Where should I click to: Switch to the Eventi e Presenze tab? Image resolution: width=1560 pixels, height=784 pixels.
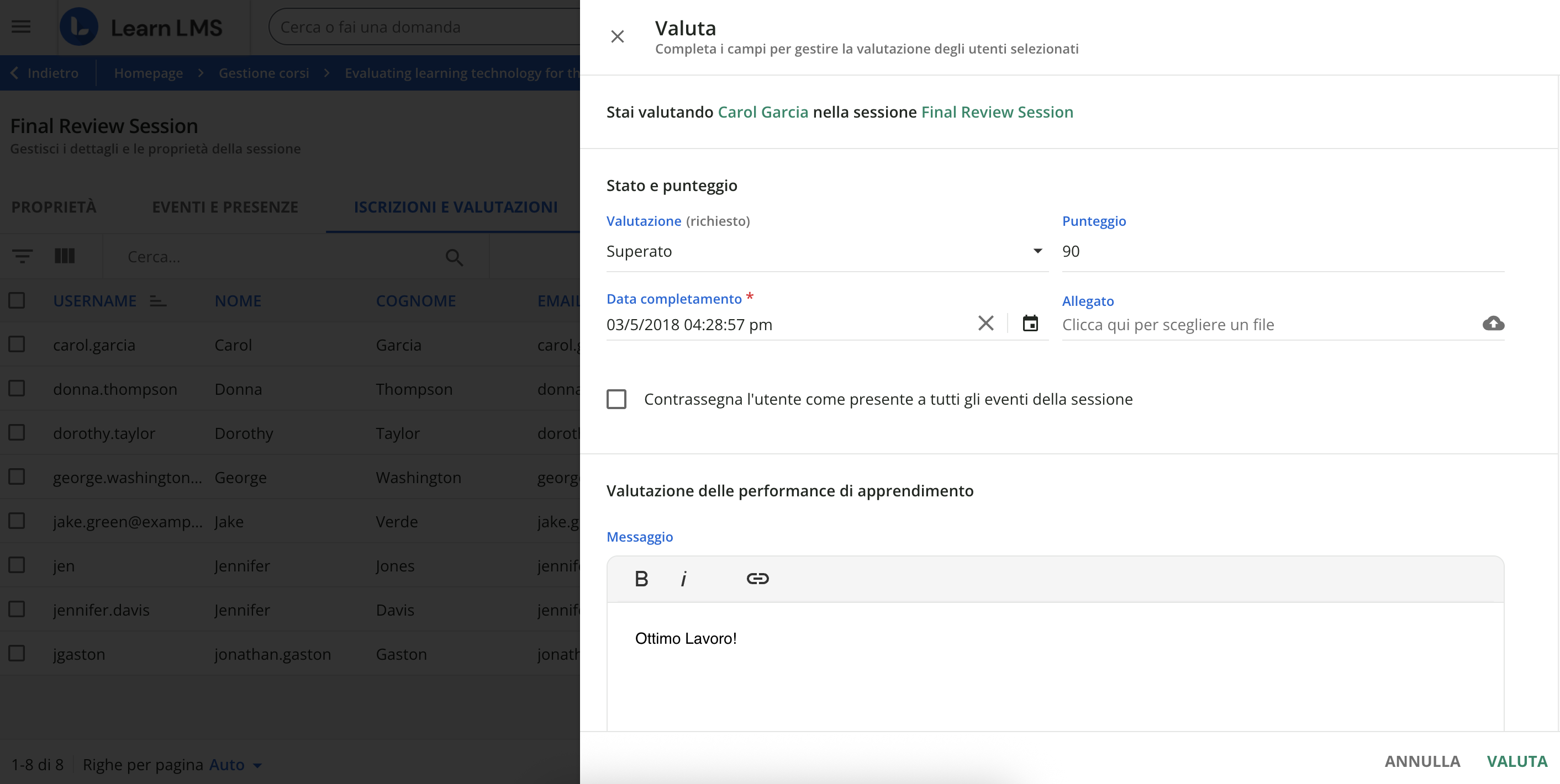(x=225, y=207)
